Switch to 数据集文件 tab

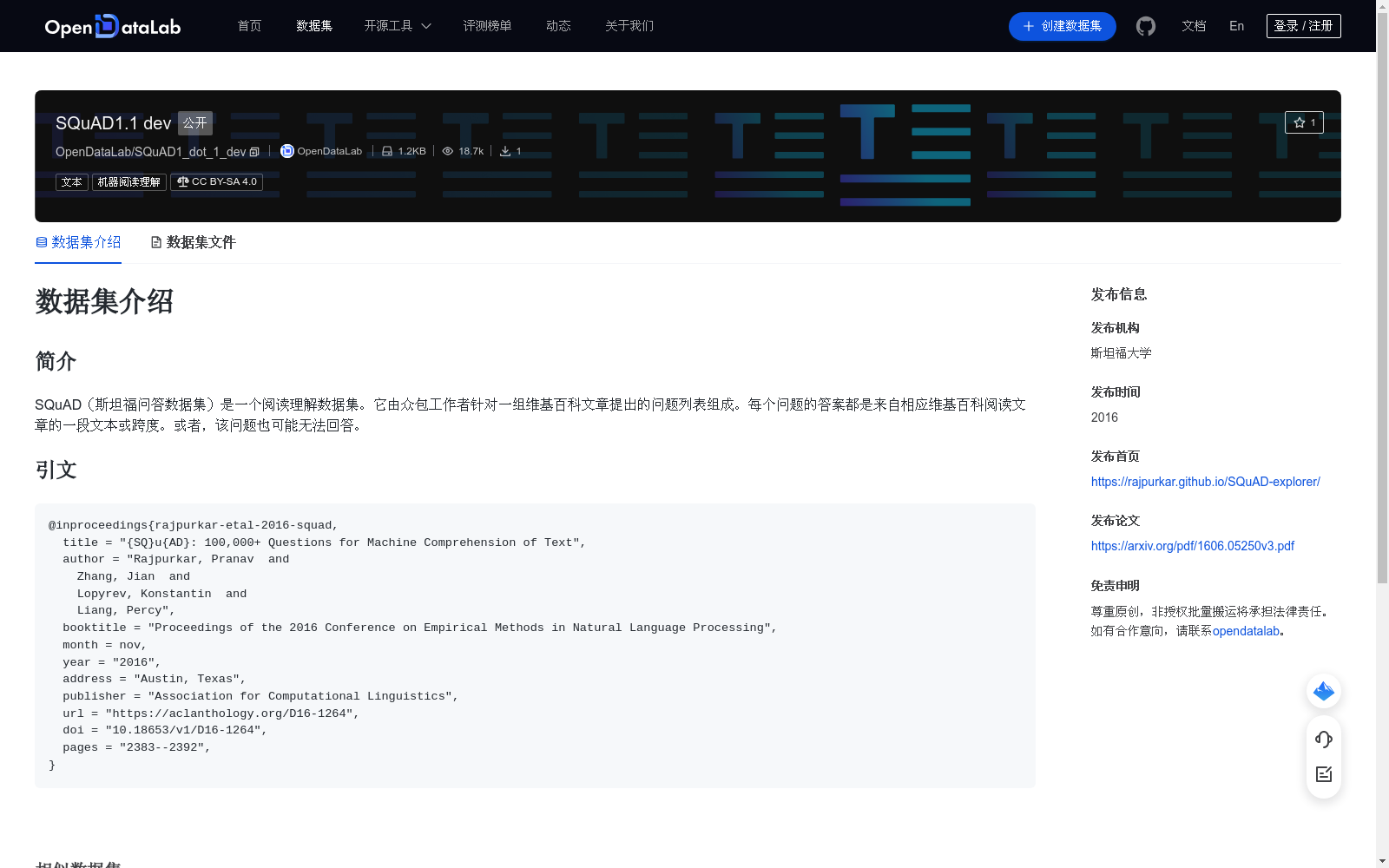pos(193,242)
